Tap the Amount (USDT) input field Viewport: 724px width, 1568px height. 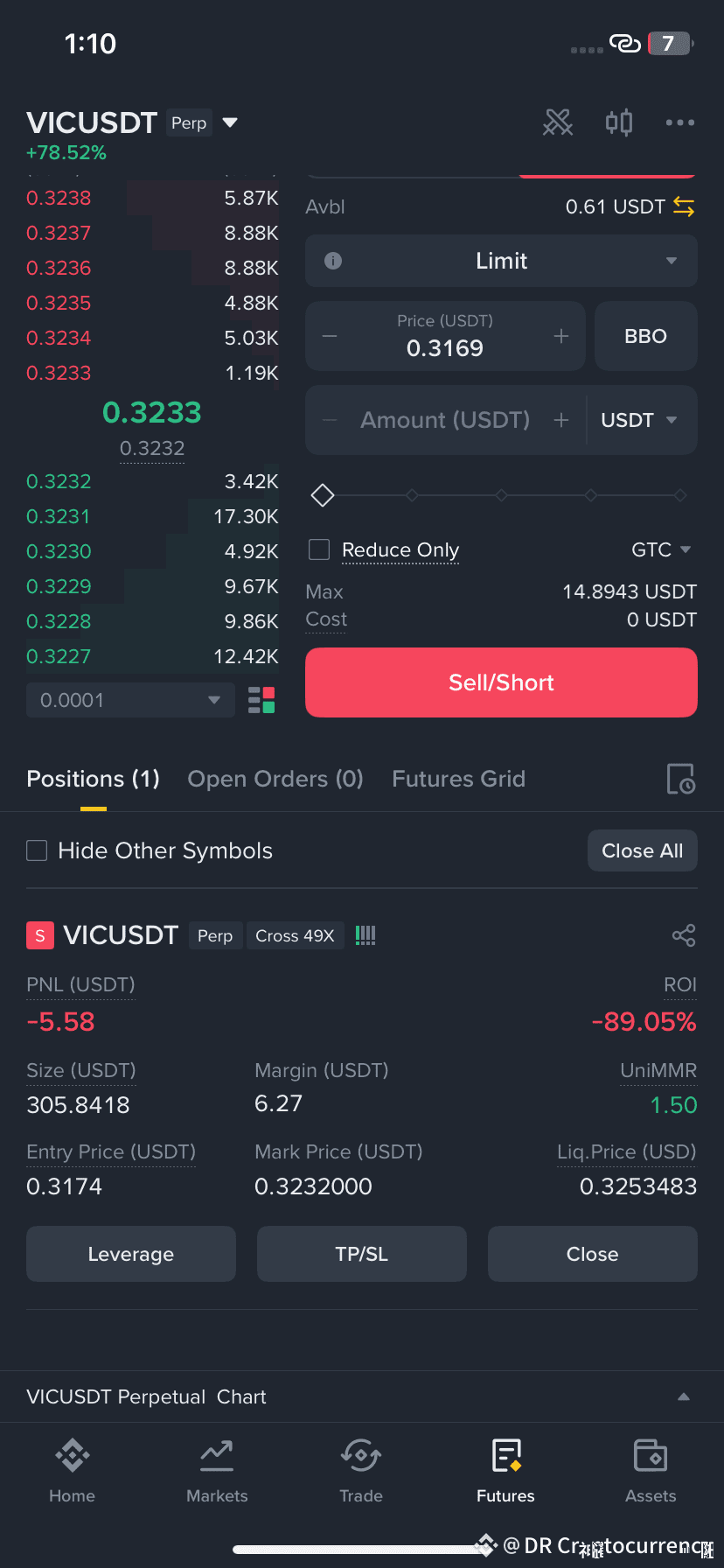point(445,420)
